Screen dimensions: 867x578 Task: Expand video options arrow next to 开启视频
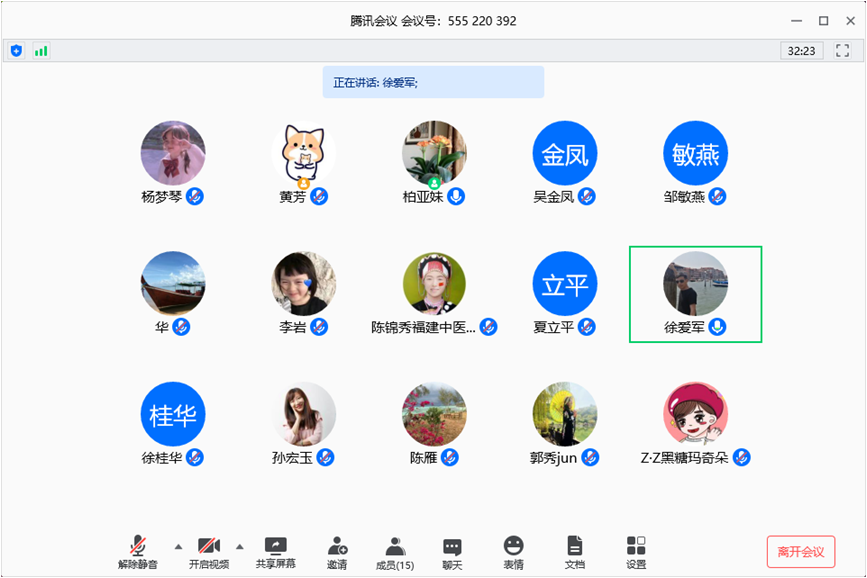click(x=239, y=546)
